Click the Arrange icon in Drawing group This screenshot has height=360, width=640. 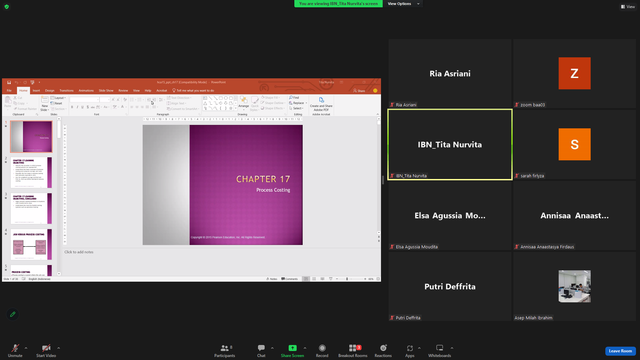click(244, 100)
